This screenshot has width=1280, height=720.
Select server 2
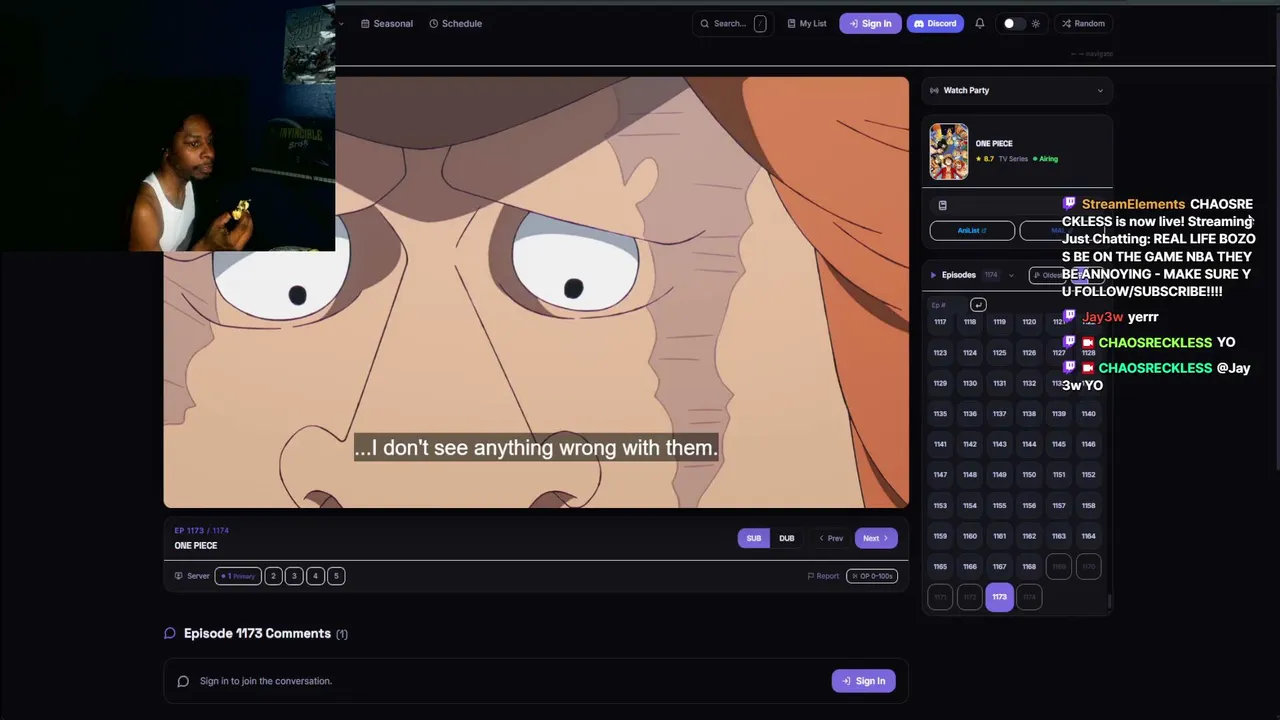273,576
